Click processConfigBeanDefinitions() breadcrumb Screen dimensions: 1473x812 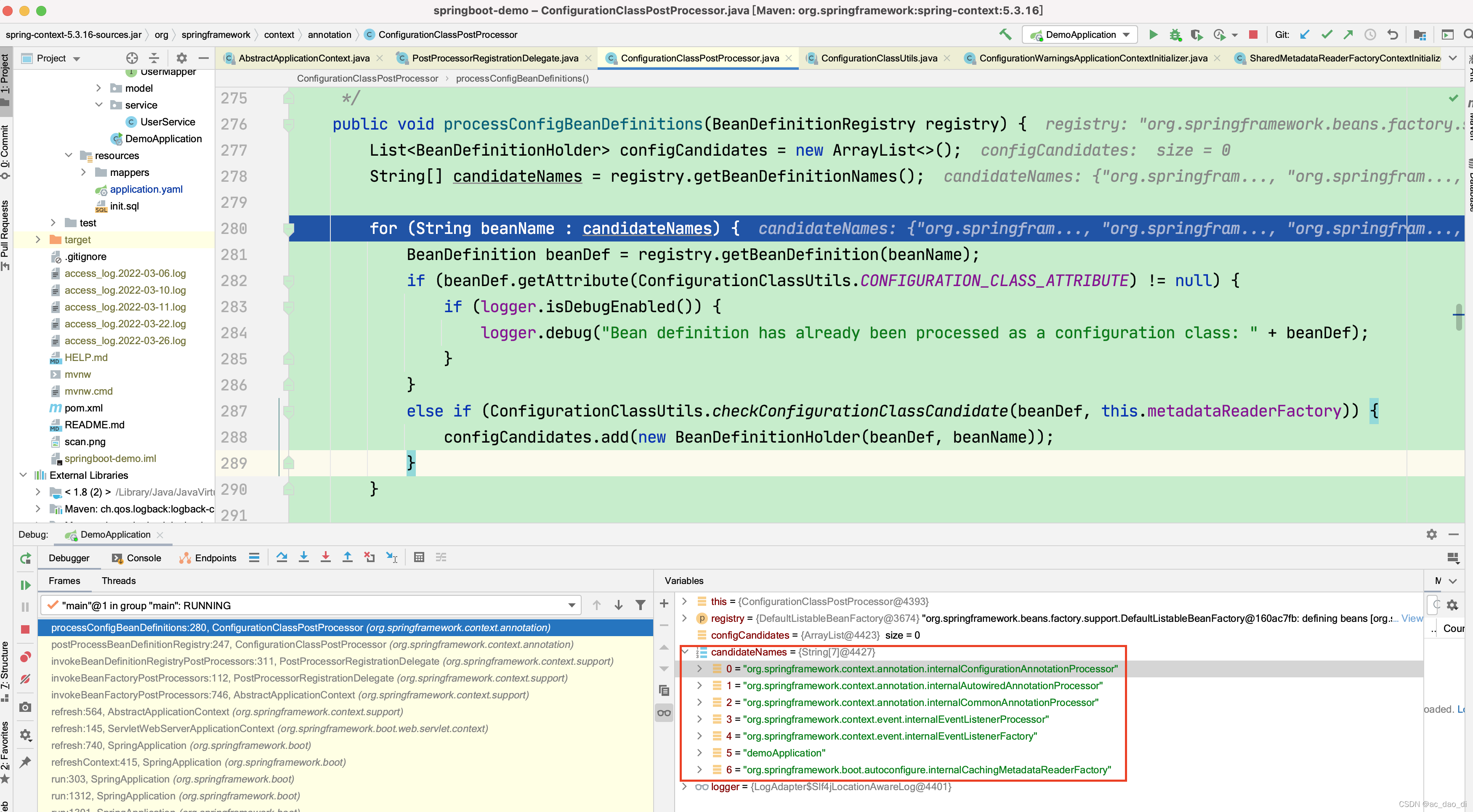coord(522,79)
